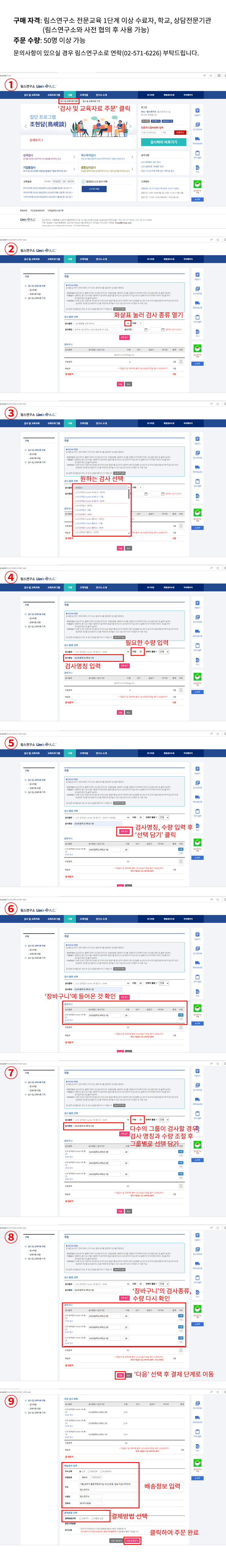Click the share icon in step 1 browser bar
Viewport: 226px width, 1568px height.
tap(205, 76)
